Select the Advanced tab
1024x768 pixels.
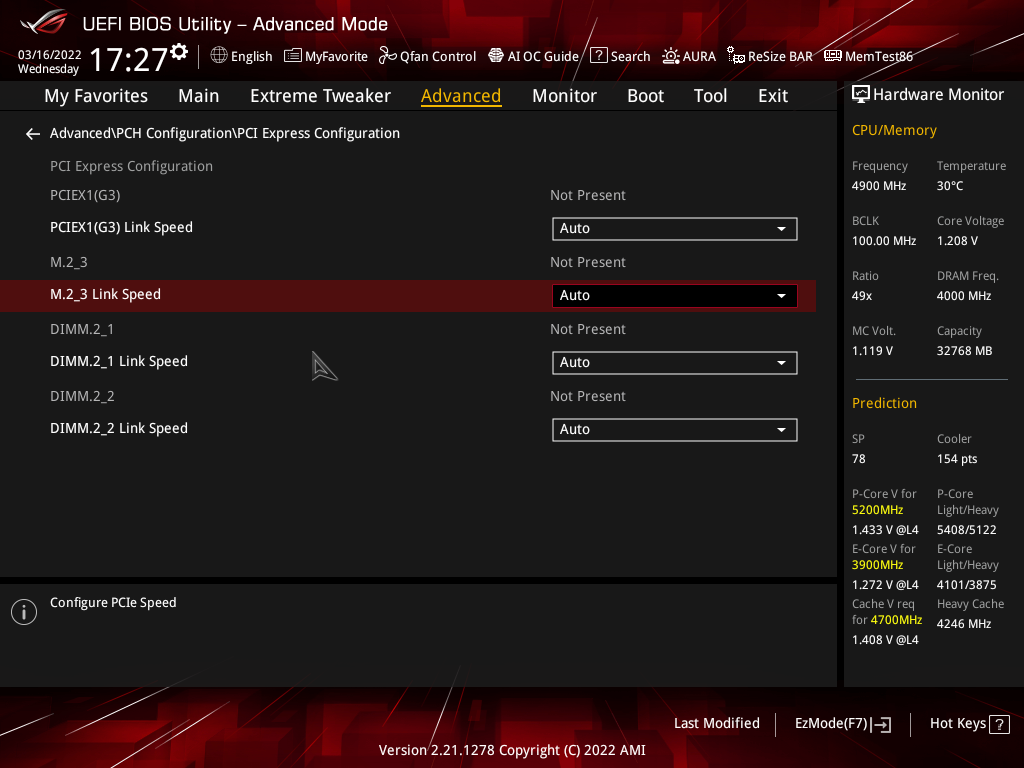pyautogui.click(x=461, y=96)
